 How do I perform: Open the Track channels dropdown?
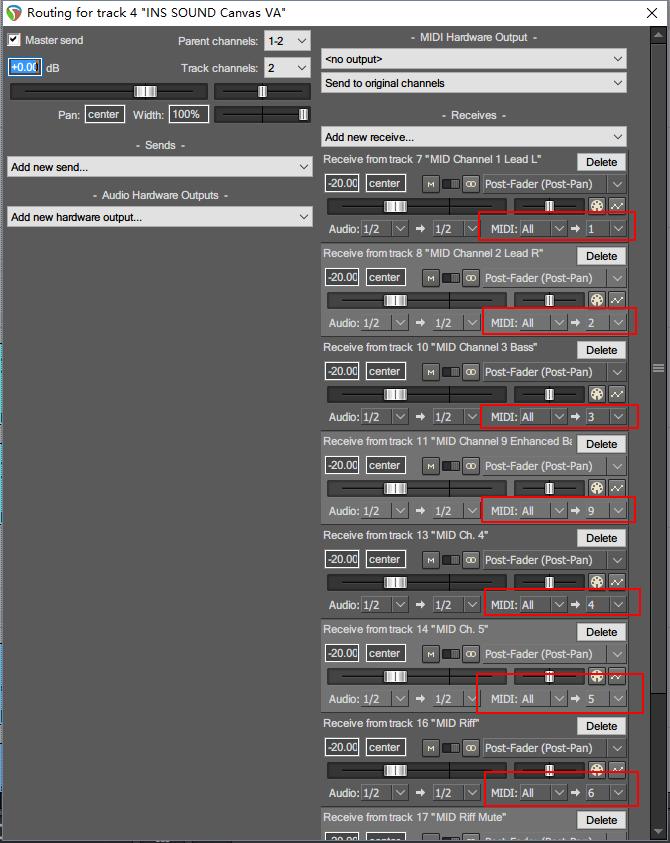coord(287,68)
